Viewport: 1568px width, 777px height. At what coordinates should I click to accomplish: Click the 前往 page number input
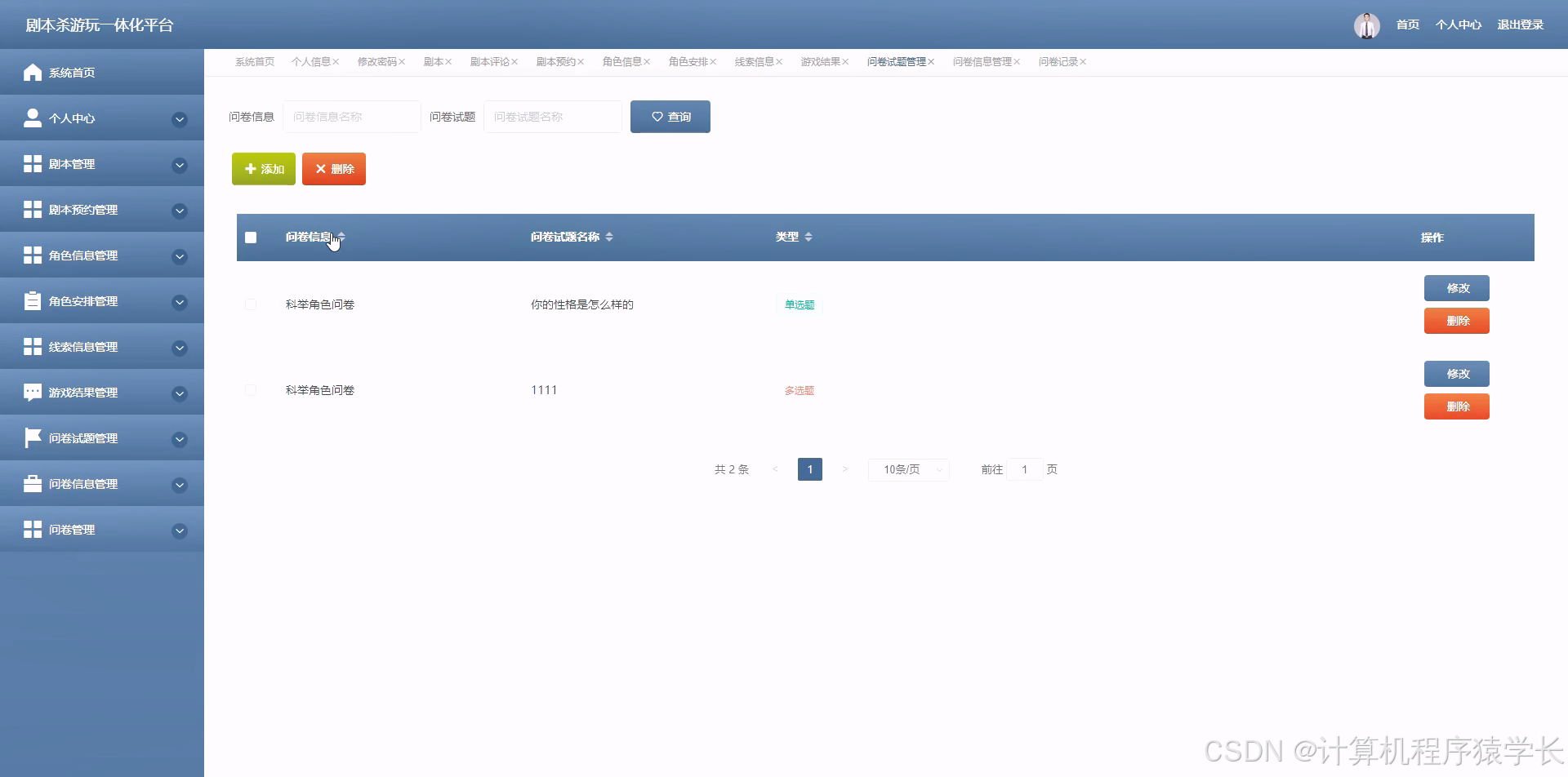[1025, 469]
